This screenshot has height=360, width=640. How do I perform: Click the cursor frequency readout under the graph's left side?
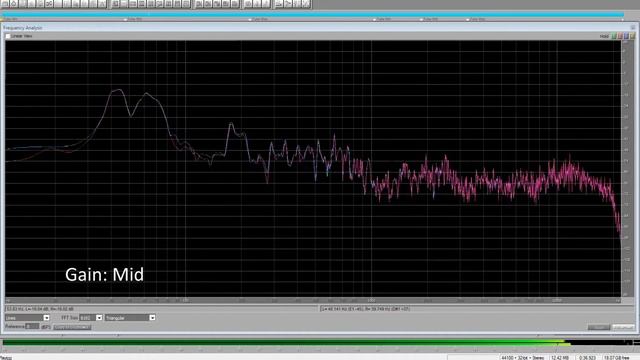coord(40,309)
